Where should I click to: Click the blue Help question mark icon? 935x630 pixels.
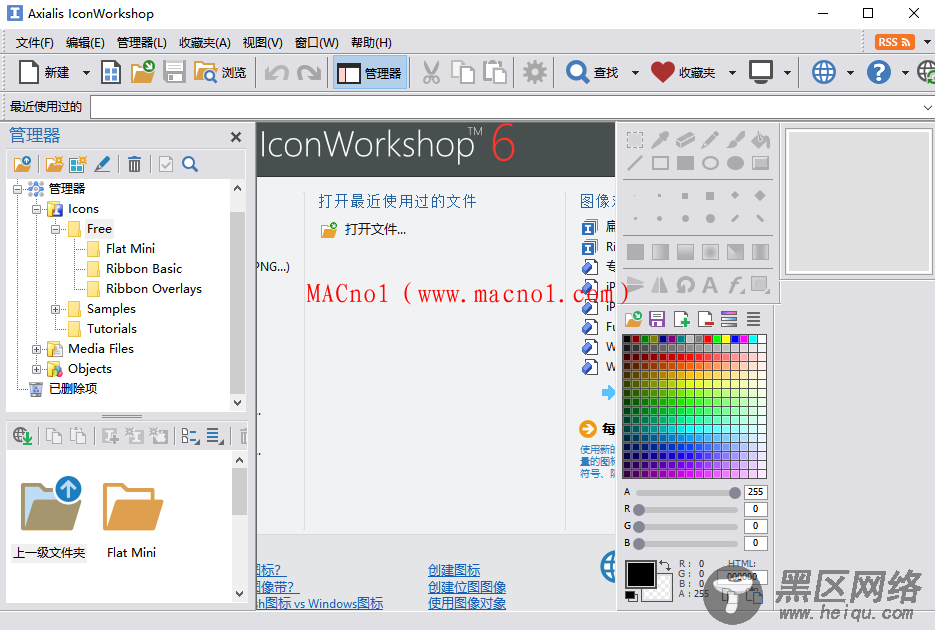(878, 73)
